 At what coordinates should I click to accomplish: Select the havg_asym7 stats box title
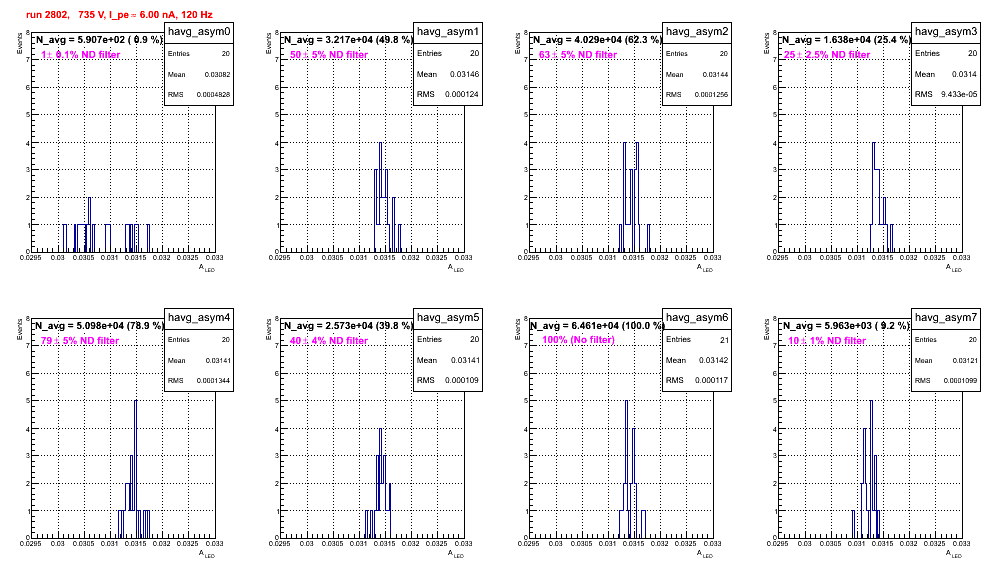946,317
